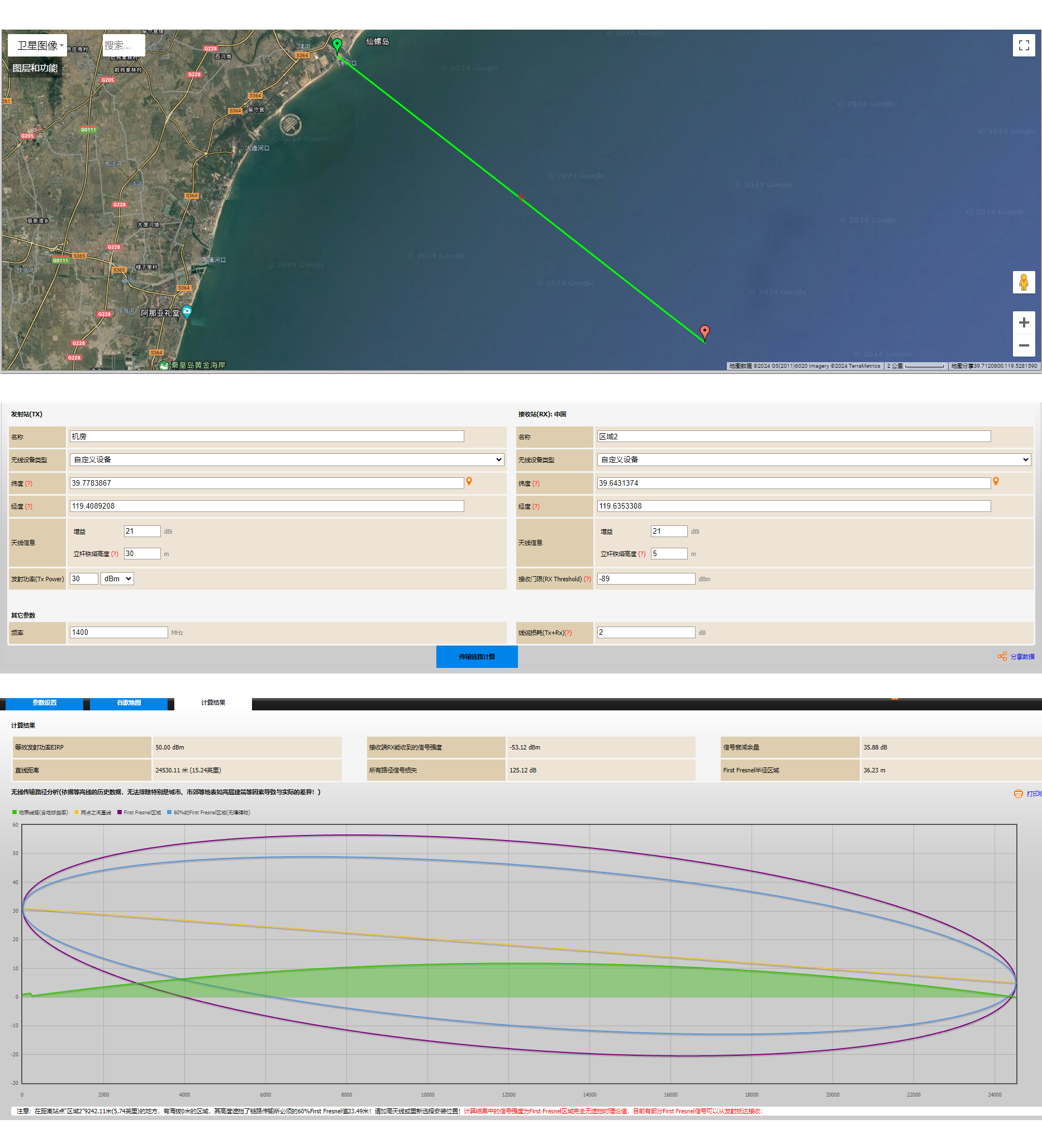Toggle the First Fresnel区域 purple legend series
1042x1148 pixels.
139,813
